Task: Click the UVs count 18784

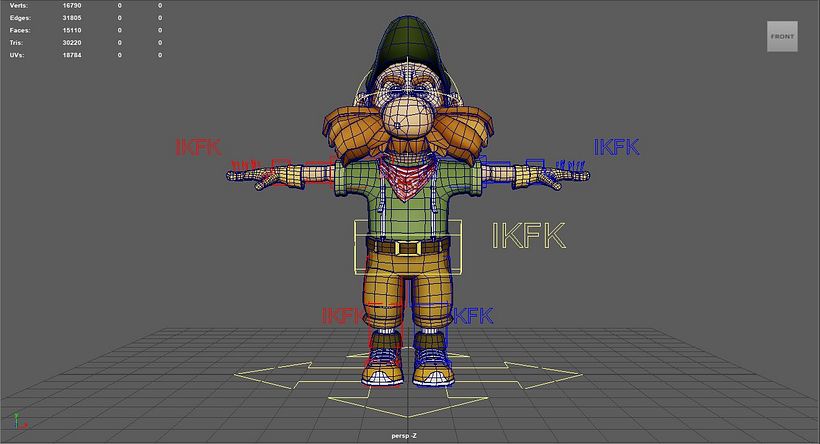Action: (72, 55)
